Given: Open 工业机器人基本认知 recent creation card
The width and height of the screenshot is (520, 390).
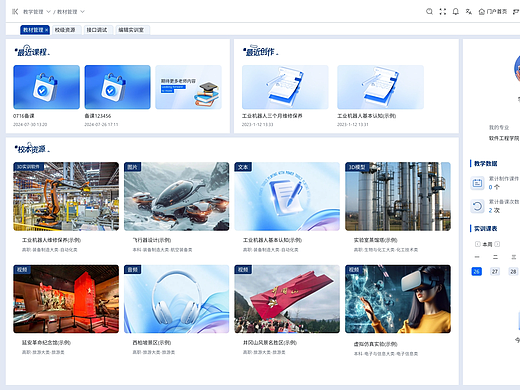Looking at the screenshot, I should pyautogui.click(x=380, y=87).
